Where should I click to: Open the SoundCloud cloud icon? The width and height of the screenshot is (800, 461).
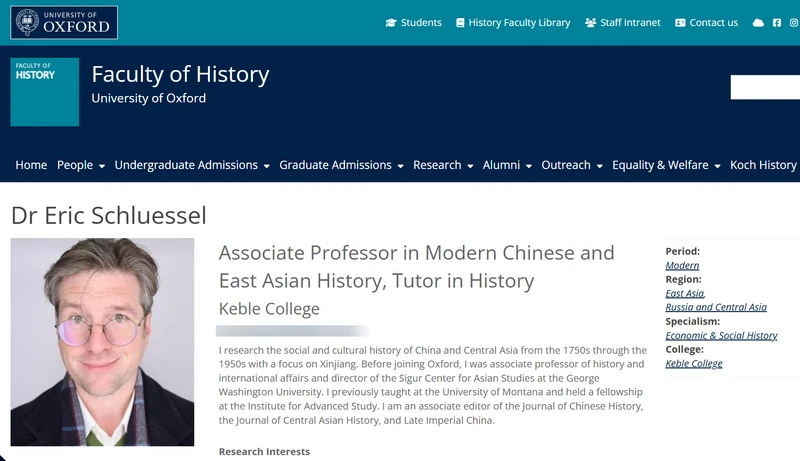click(x=758, y=22)
